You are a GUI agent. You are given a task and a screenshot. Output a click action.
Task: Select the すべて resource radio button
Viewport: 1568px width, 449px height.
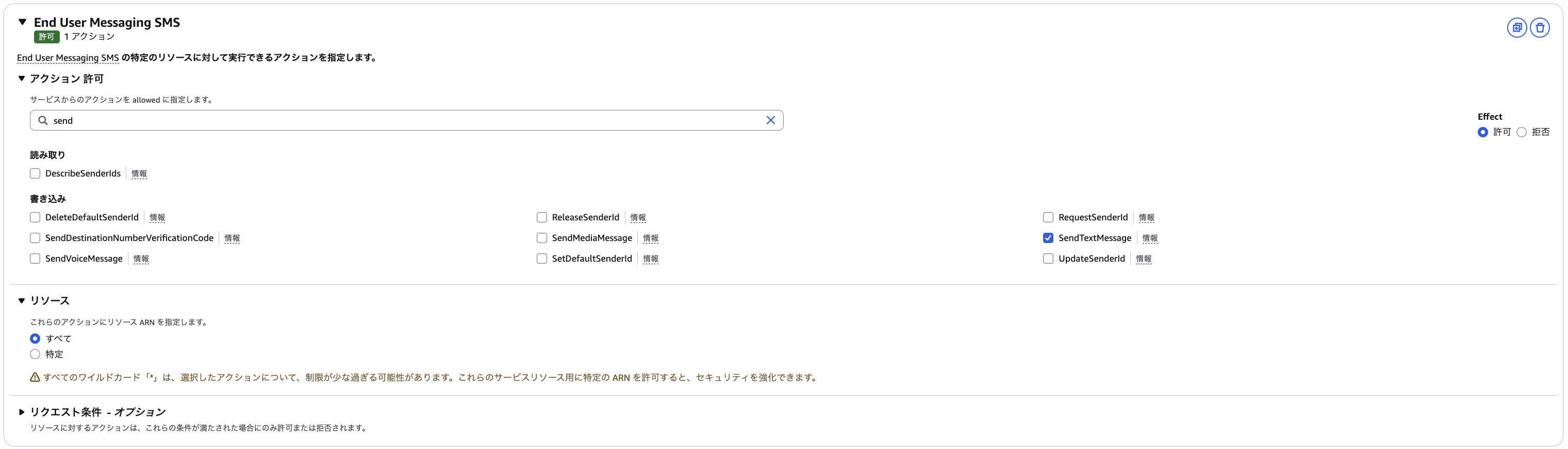[x=35, y=339]
